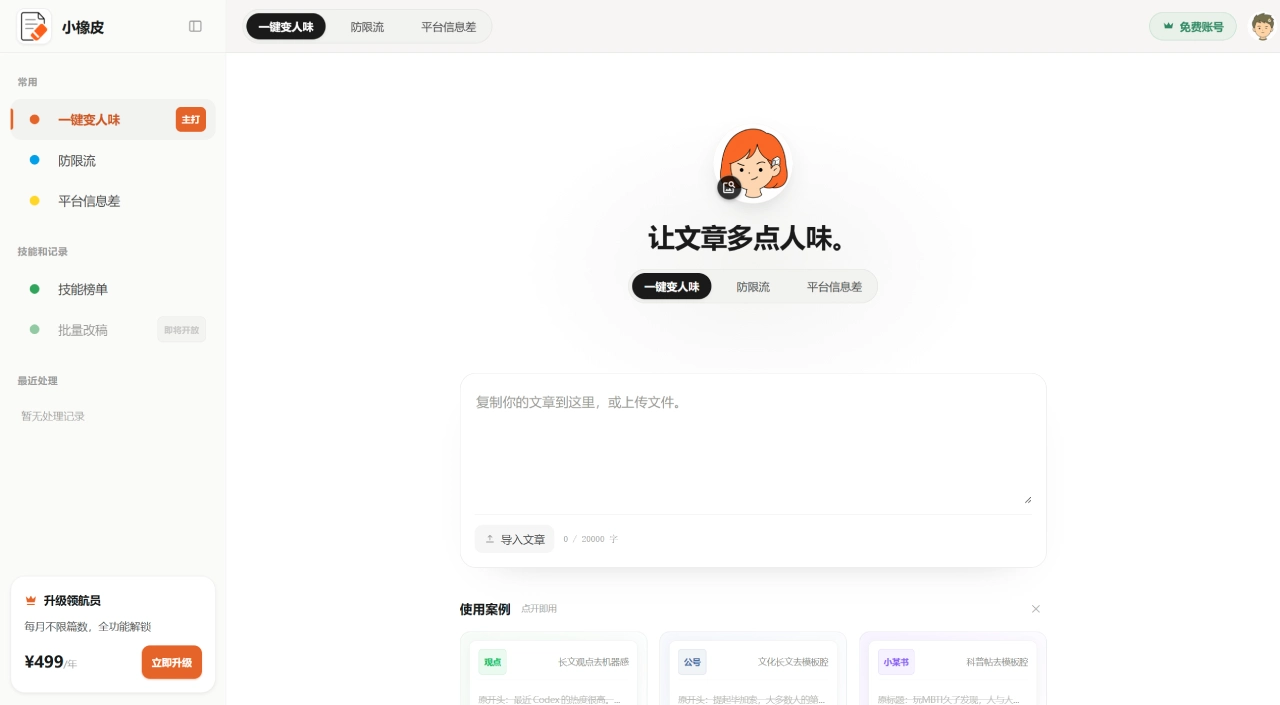The image size is (1280, 705).
Task: Open 一键变人味 in the sidebar
Action: [112, 119]
